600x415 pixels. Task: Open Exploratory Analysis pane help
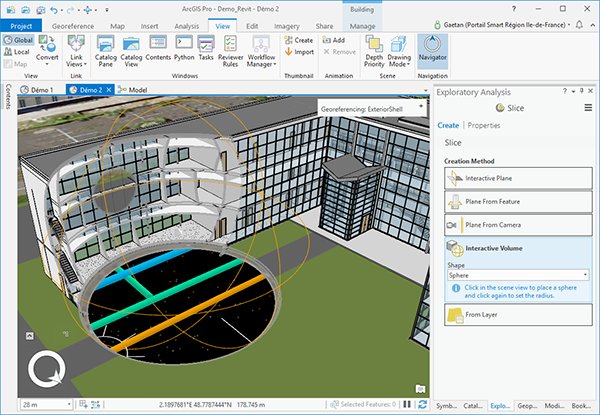pos(565,91)
